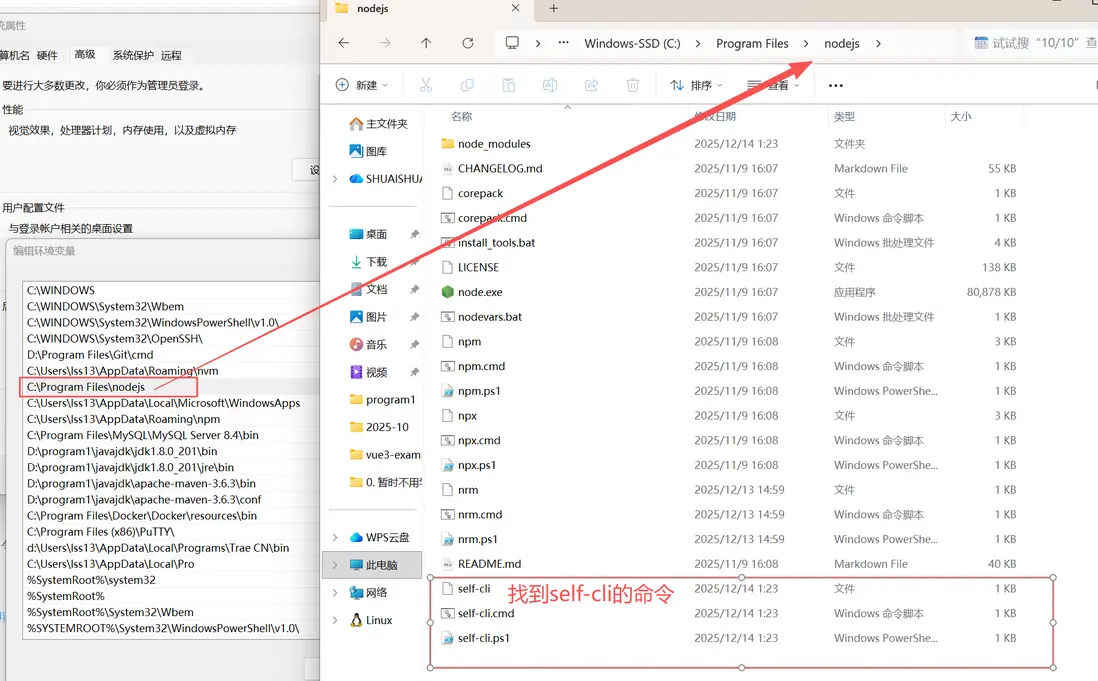Sort files by the 名称 column header
The width and height of the screenshot is (1098, 681).
[x=461, y=116]
